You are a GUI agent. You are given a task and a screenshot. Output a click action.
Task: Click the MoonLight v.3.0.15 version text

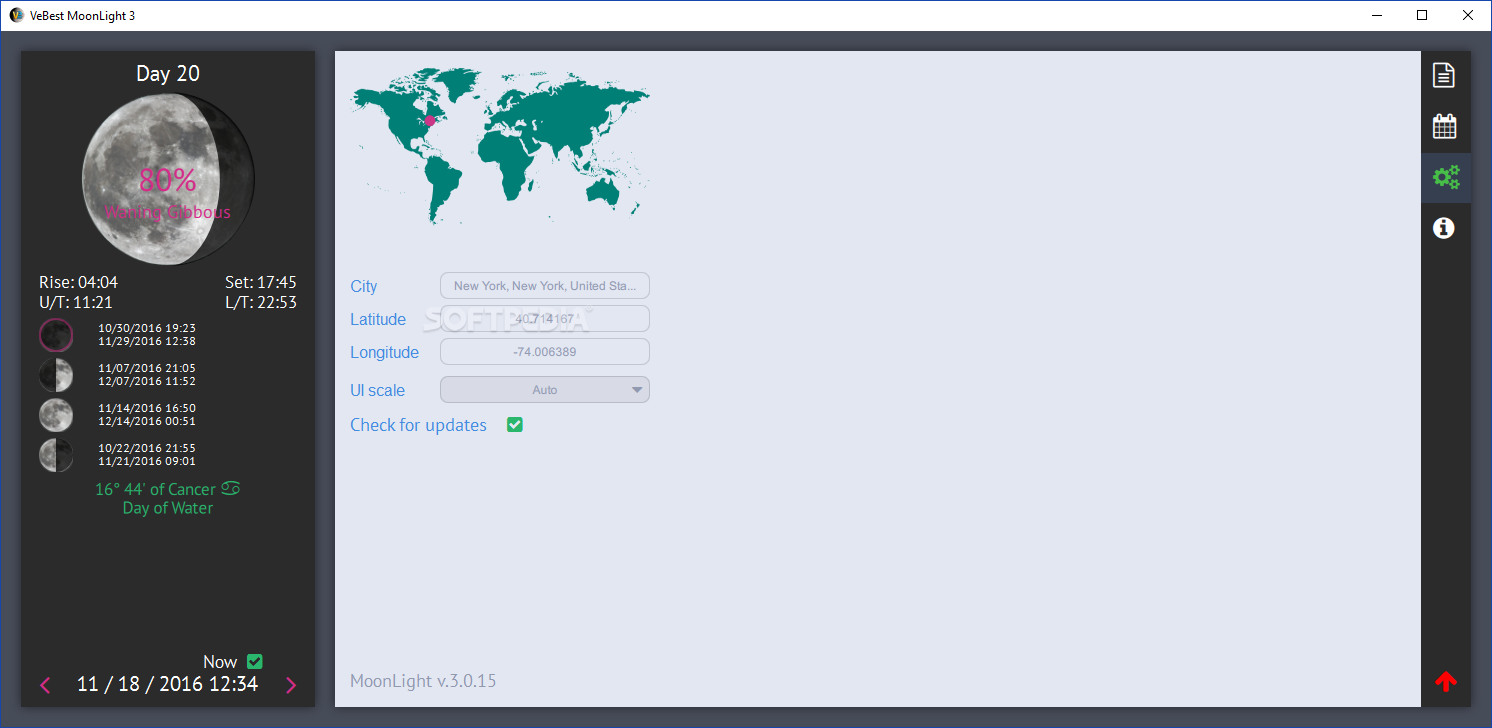(x=423, y=681)
